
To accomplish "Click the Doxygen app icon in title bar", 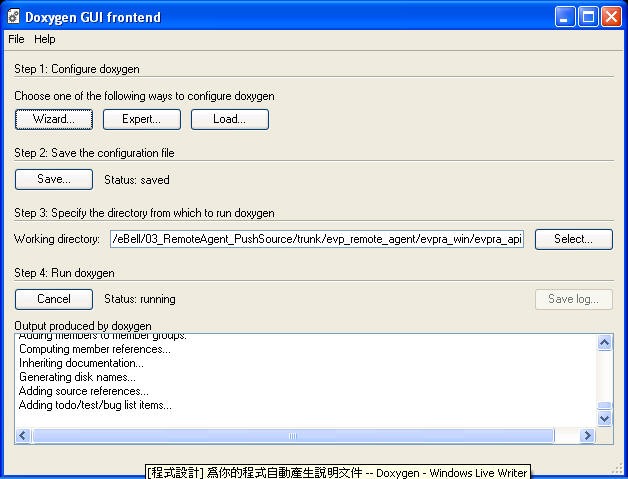I will pyautogui.click(x=14, y=17).
